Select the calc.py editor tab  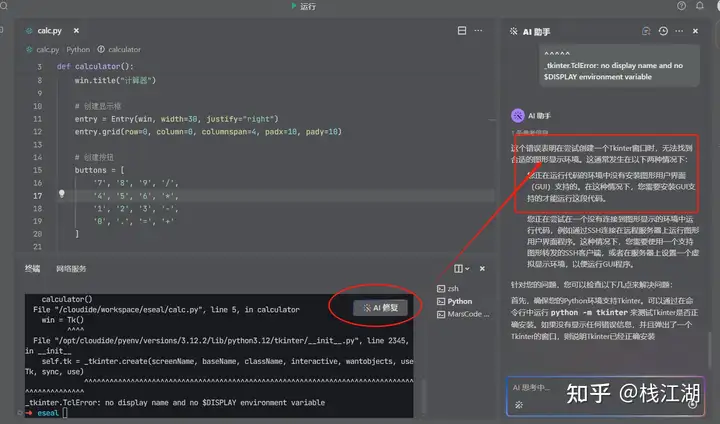49,31
